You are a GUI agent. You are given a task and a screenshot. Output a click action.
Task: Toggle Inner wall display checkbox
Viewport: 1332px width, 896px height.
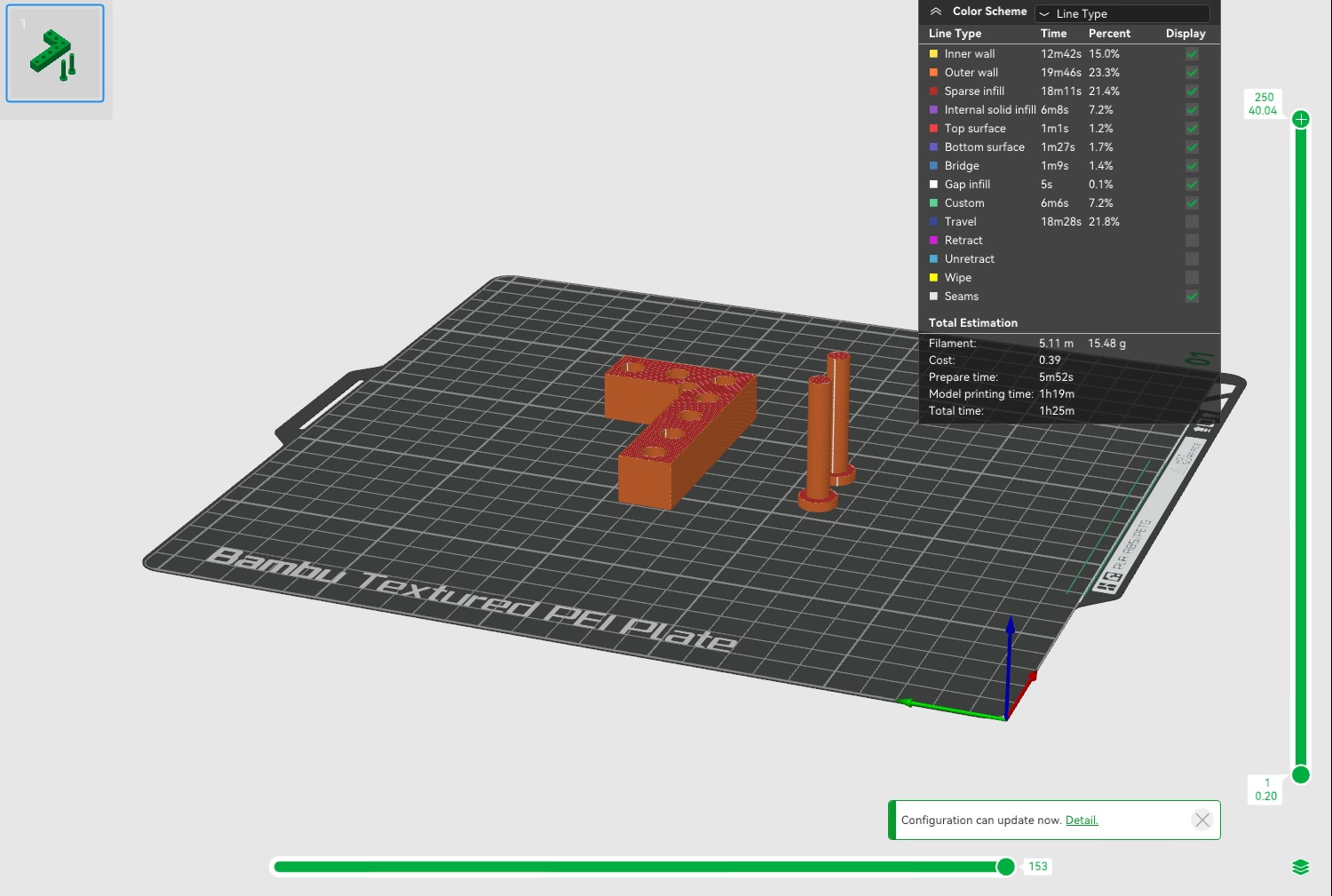1192,54
